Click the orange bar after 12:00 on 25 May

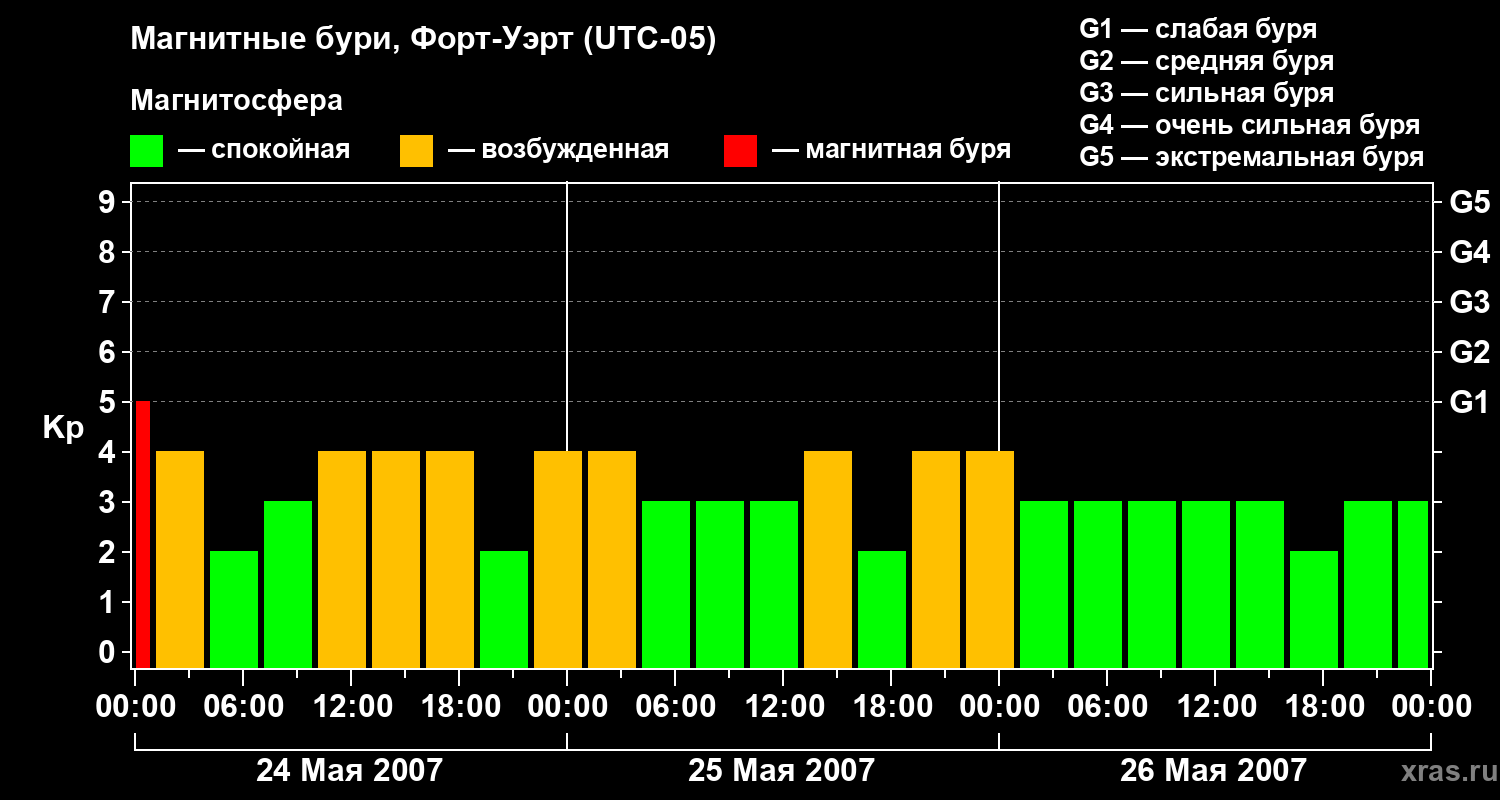tap(828, 559)
